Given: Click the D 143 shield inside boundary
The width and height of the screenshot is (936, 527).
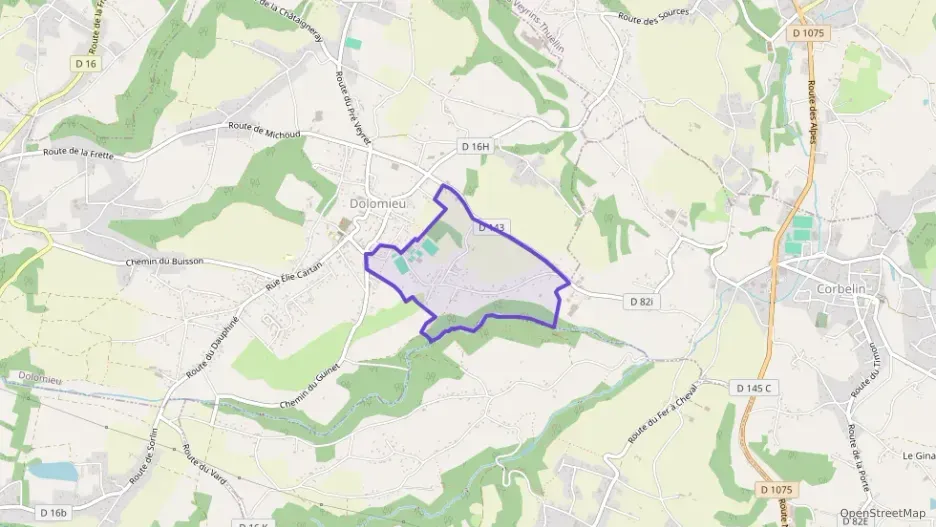Looking at the screenshot, I should pyautogui.click(x=492, y=228).
